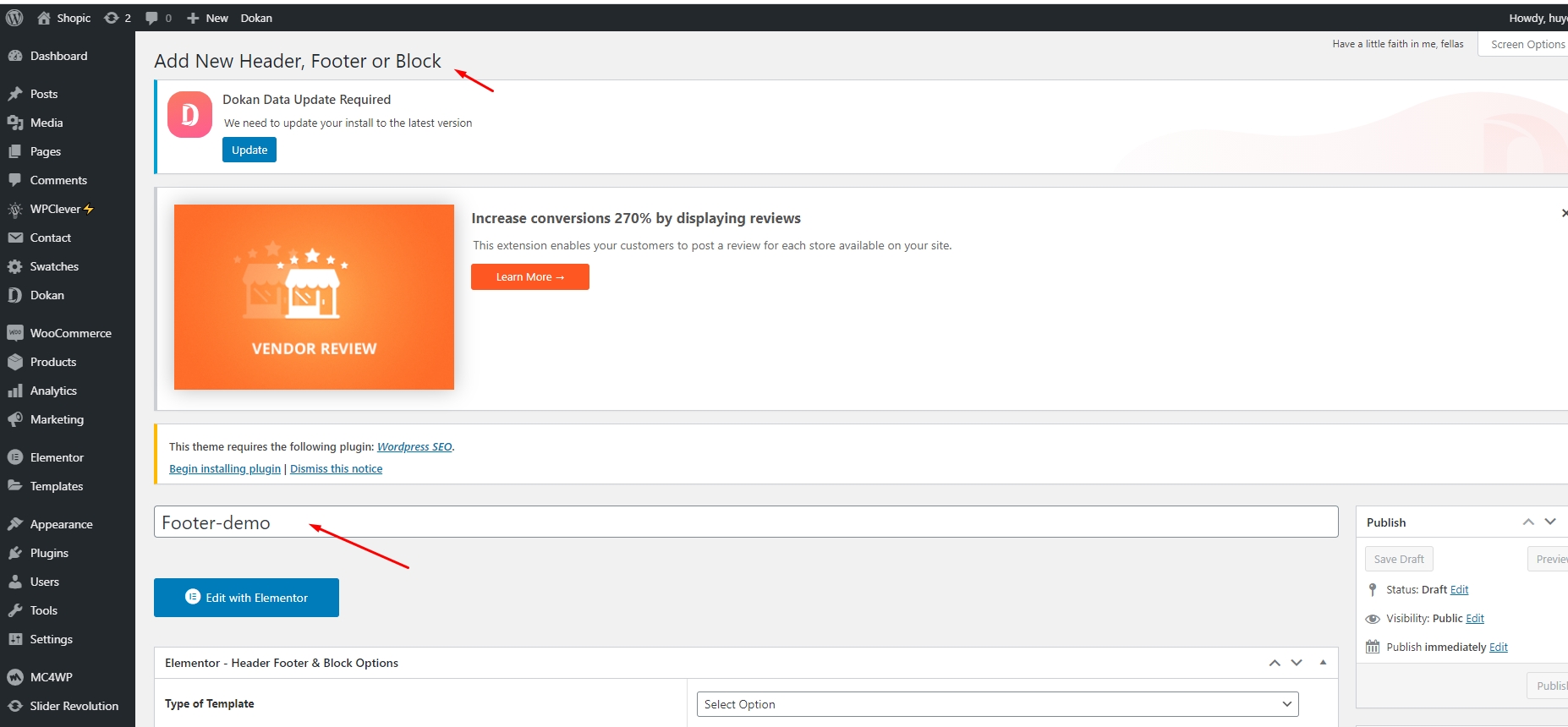This screenshot has height=727, width=1568.
Task: Click the WordPress logo icon
Action: point(14,18)
